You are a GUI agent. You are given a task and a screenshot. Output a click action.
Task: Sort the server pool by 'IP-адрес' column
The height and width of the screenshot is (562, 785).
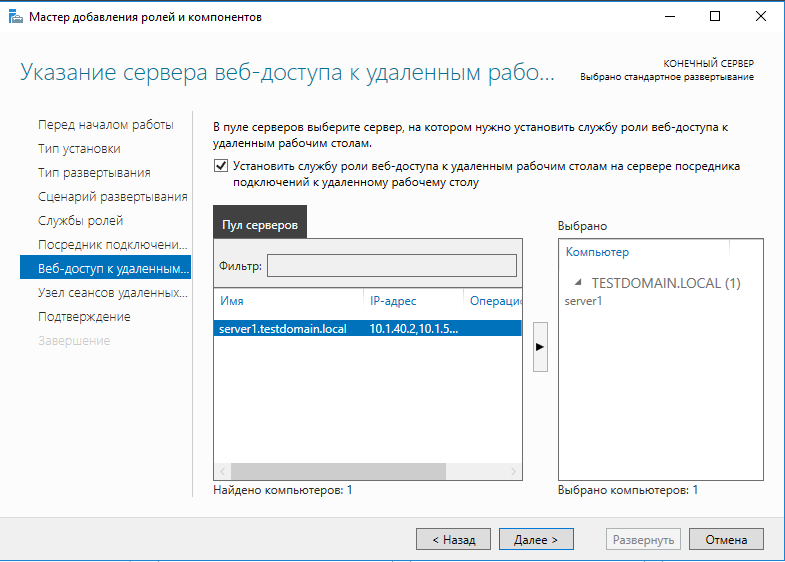tap(410, 300)
